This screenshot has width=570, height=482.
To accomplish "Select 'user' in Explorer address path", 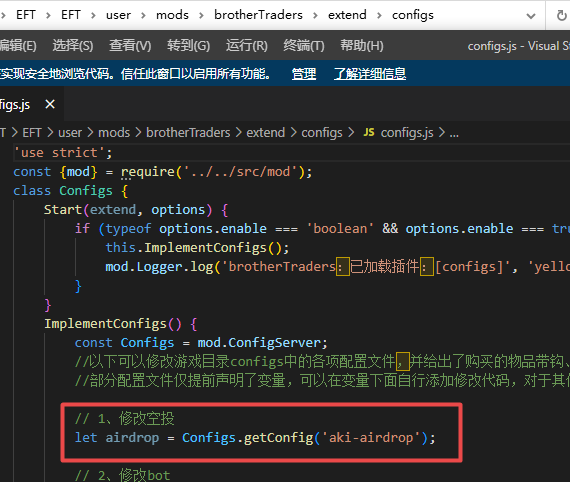I will [x=118, y=15].
